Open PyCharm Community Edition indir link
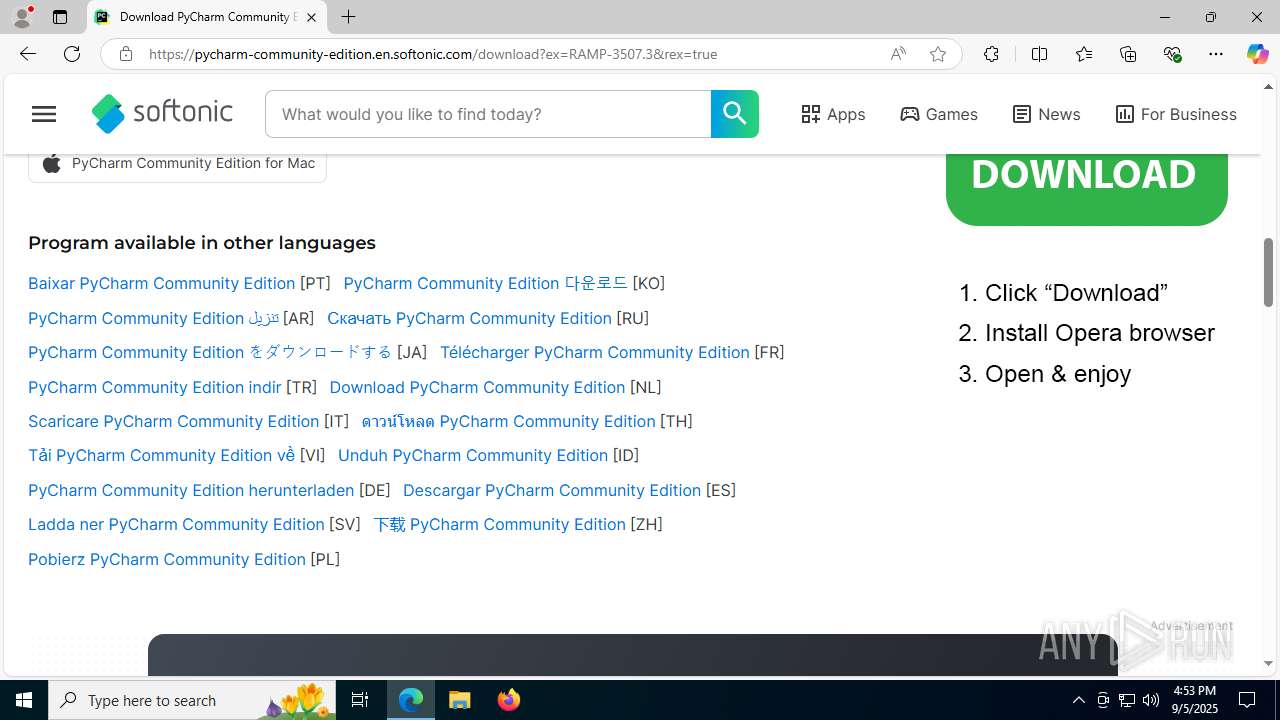The width and height of the screenshot is (1280, 720). pyautogui.click(x=155, y=387)
